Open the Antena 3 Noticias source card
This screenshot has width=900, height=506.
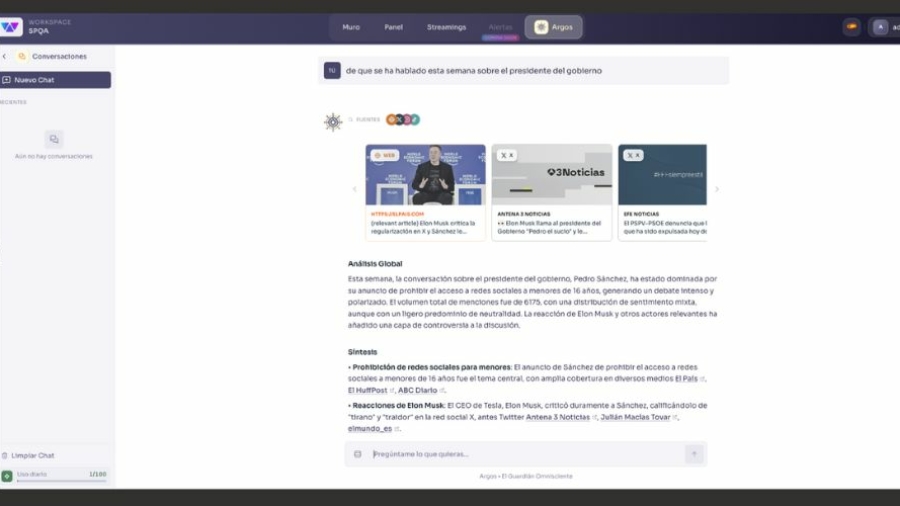point(551,192)
